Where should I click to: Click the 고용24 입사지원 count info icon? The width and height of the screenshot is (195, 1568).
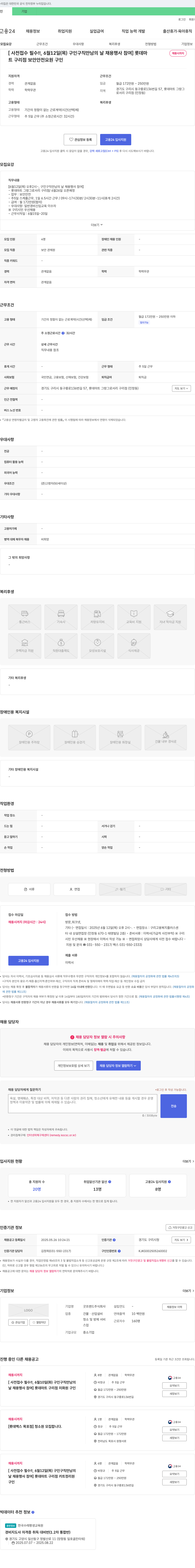click(x=169, y=1182)
